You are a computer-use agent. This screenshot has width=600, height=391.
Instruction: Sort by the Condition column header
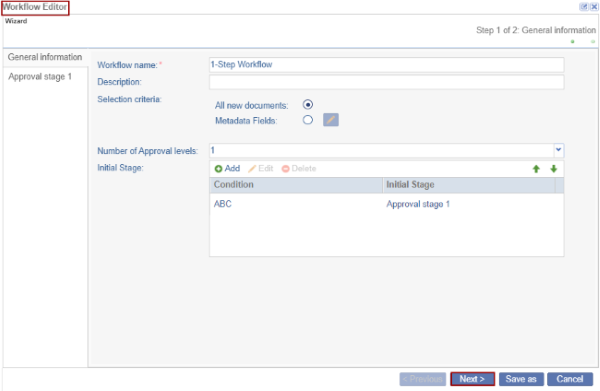[296, 185]
